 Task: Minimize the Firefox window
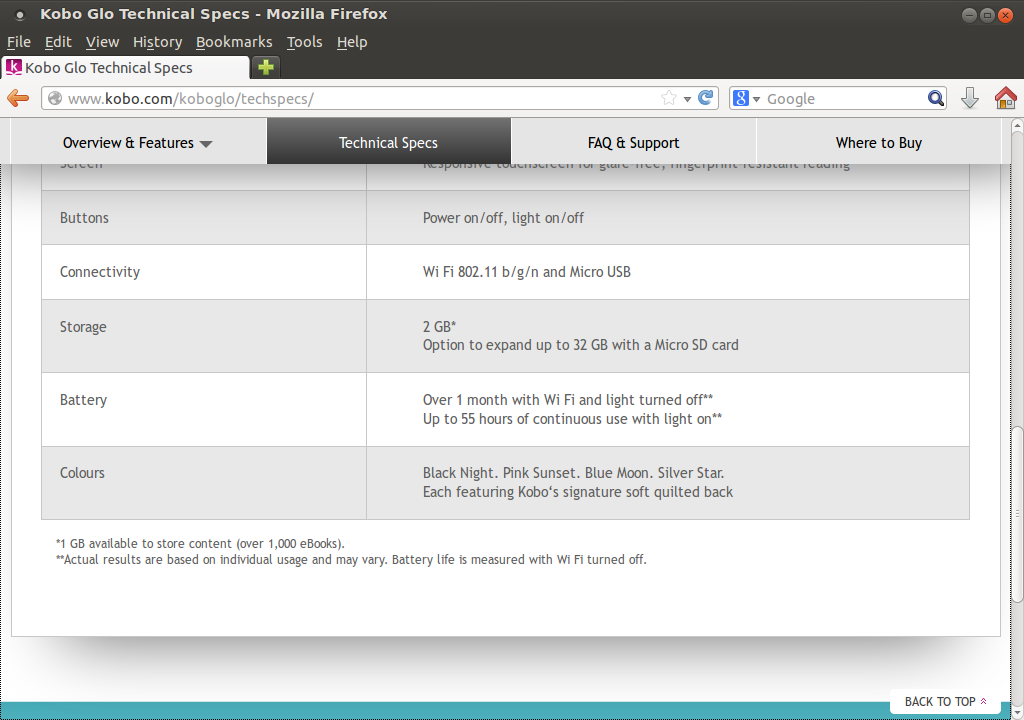(x=970, y=15)
